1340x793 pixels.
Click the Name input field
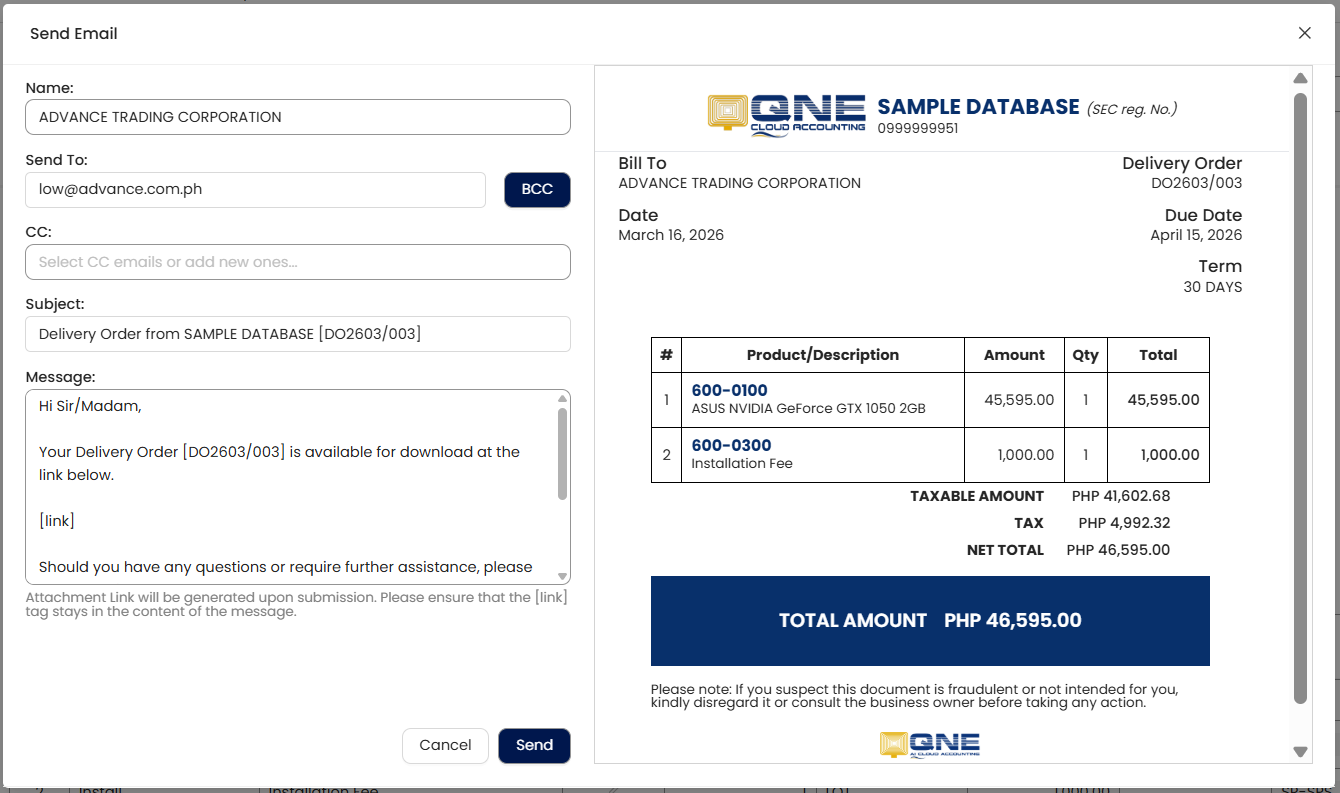click(x=298, y=117)
